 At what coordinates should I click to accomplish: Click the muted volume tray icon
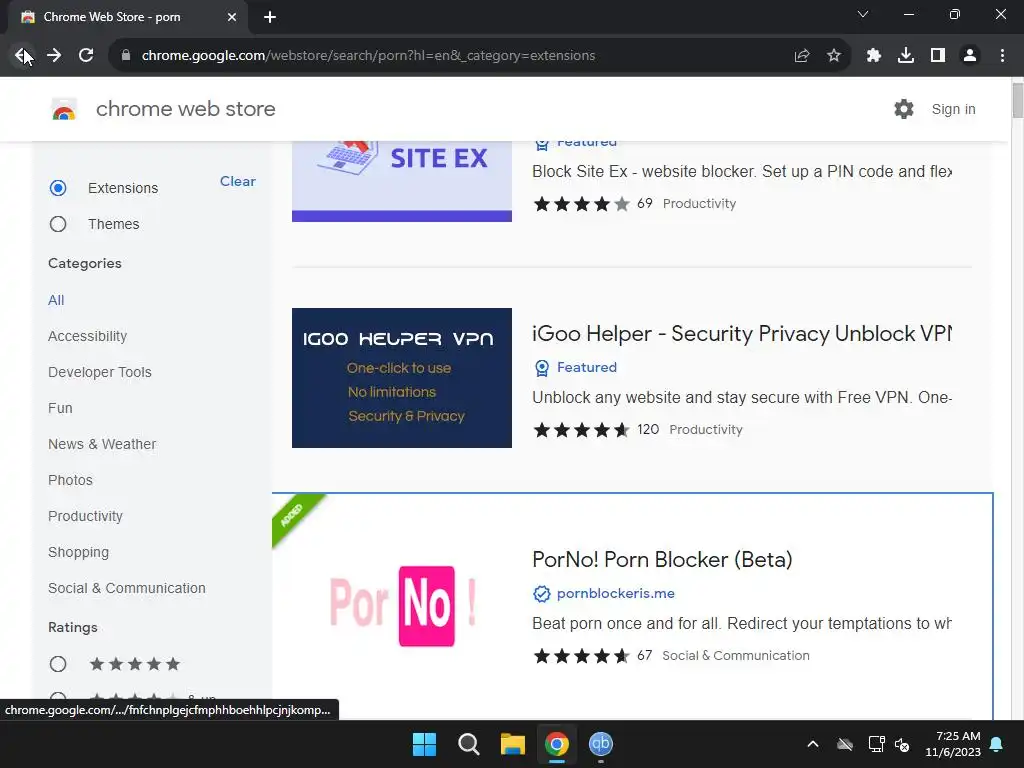902,744
